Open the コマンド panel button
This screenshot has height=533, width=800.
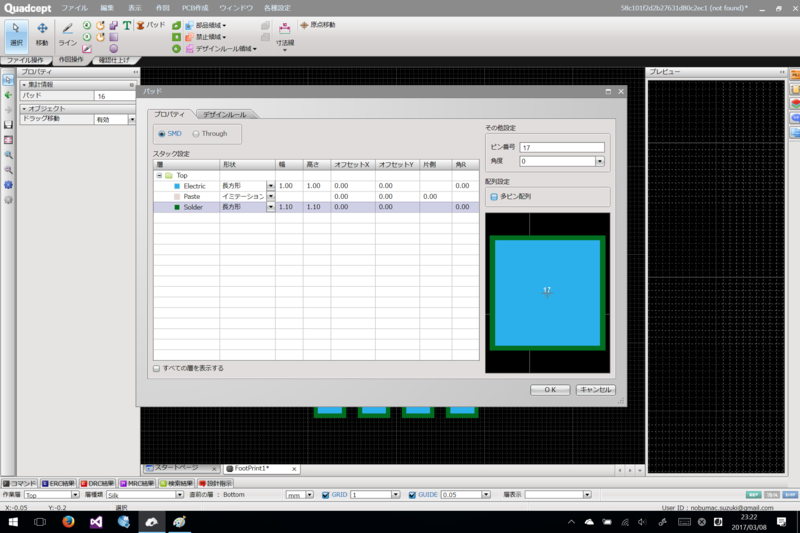[19, 483]
